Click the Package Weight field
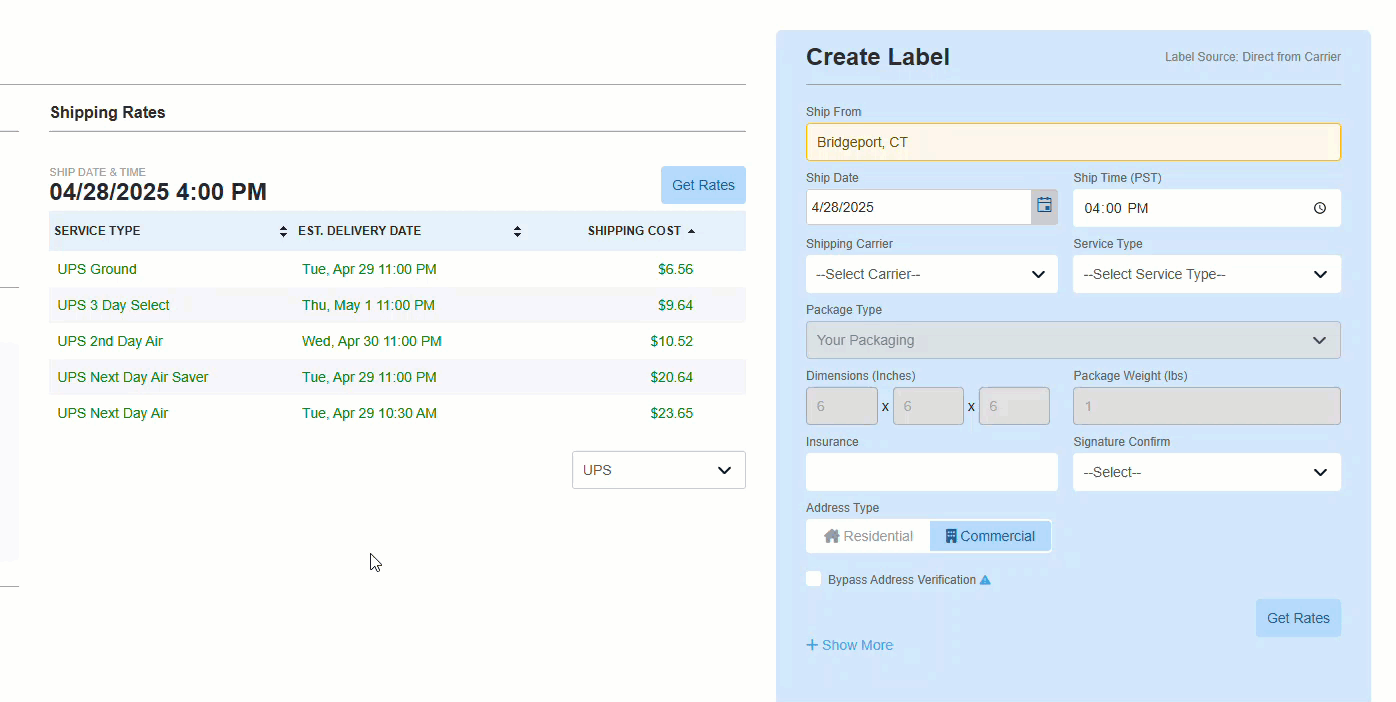 point(1207,406)
